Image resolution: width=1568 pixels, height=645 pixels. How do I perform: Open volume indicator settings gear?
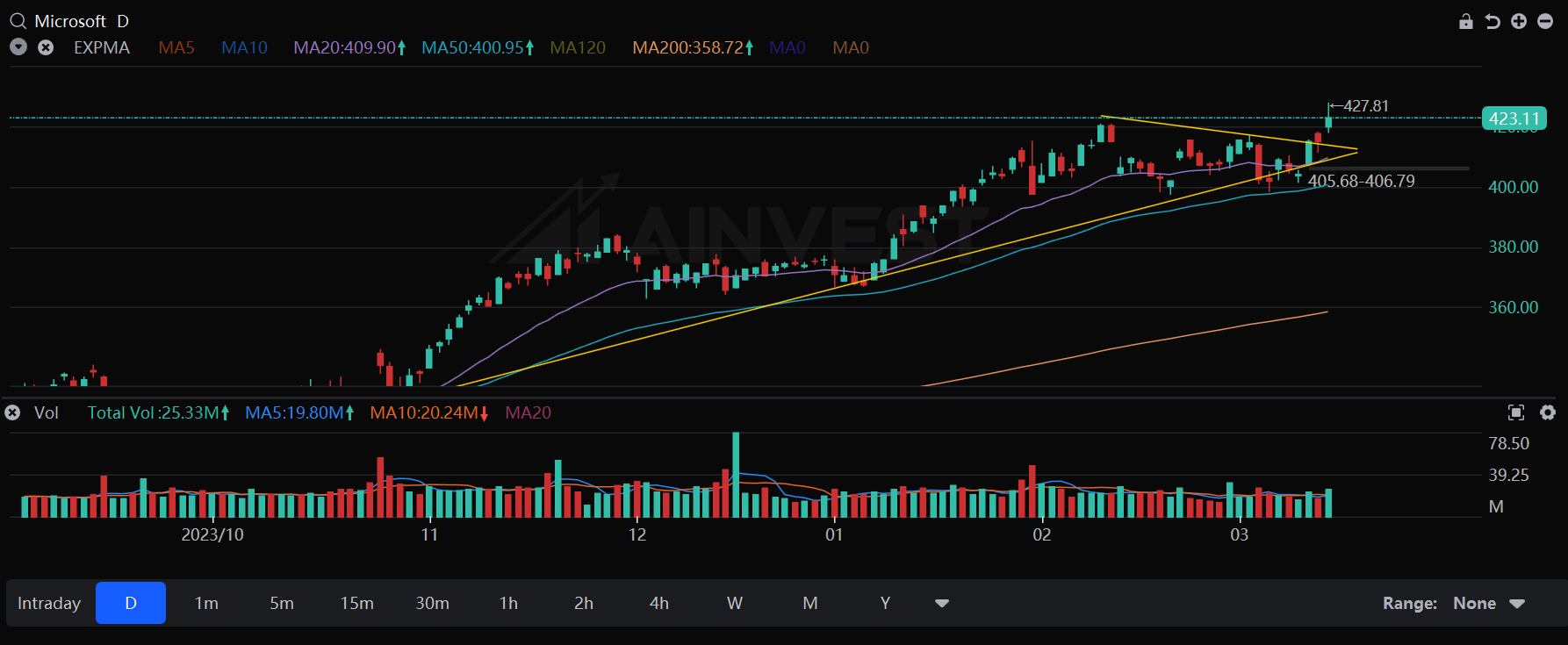tap(1548, 412)
